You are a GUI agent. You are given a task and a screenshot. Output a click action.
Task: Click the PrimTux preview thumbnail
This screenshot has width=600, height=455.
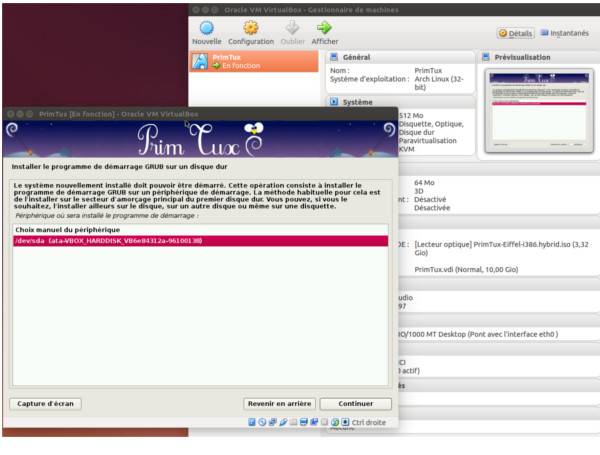[539, 111]
